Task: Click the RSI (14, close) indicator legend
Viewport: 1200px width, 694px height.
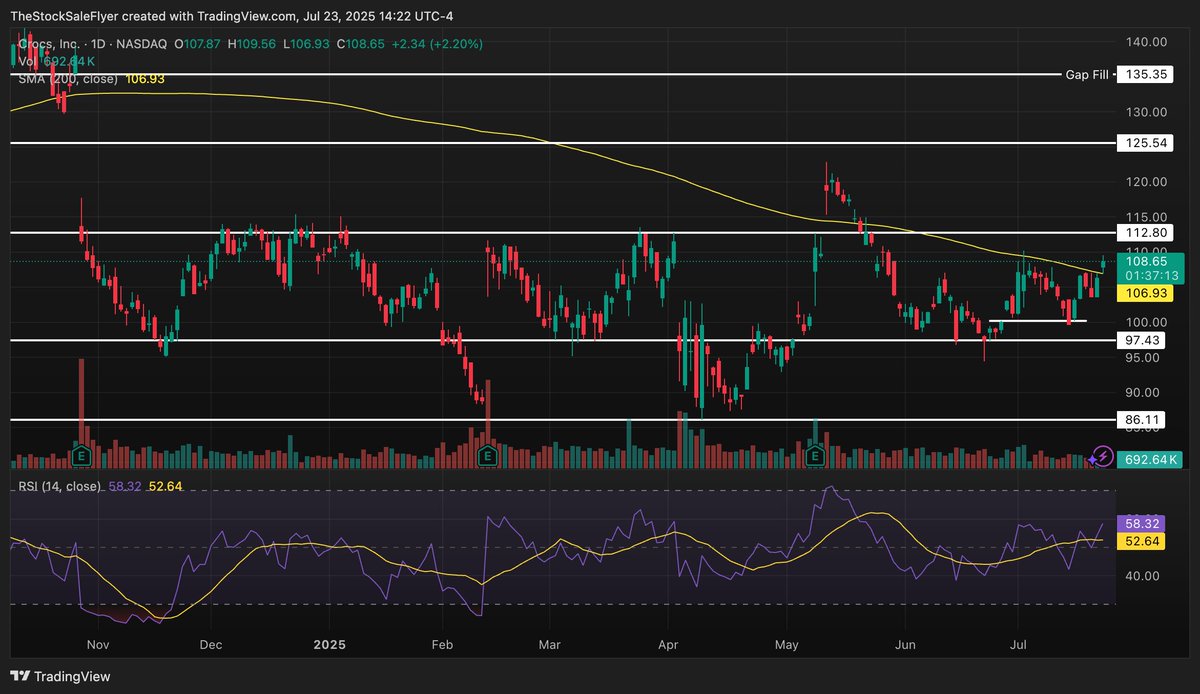Action: click(60, 486)
